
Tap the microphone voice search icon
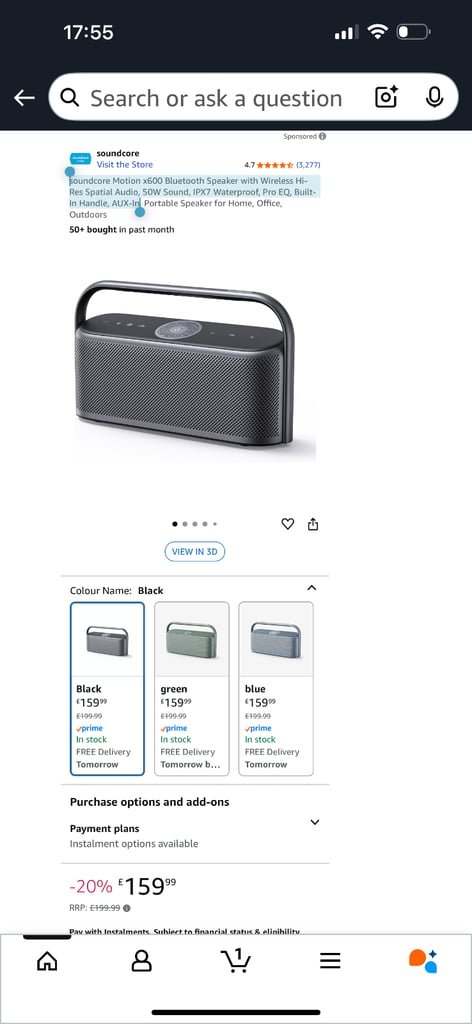click(x=434, y=97)
